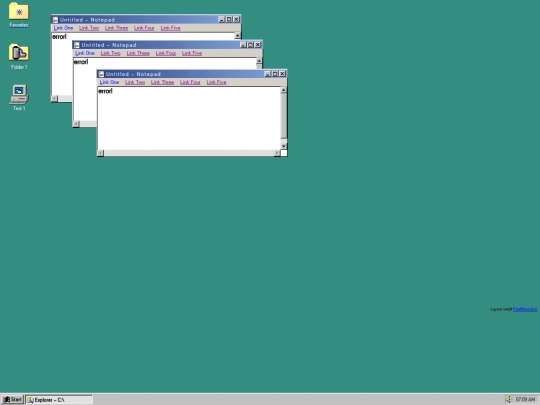
Task: Click the front Notepad title bar
Action: click(x=192, y=74)
